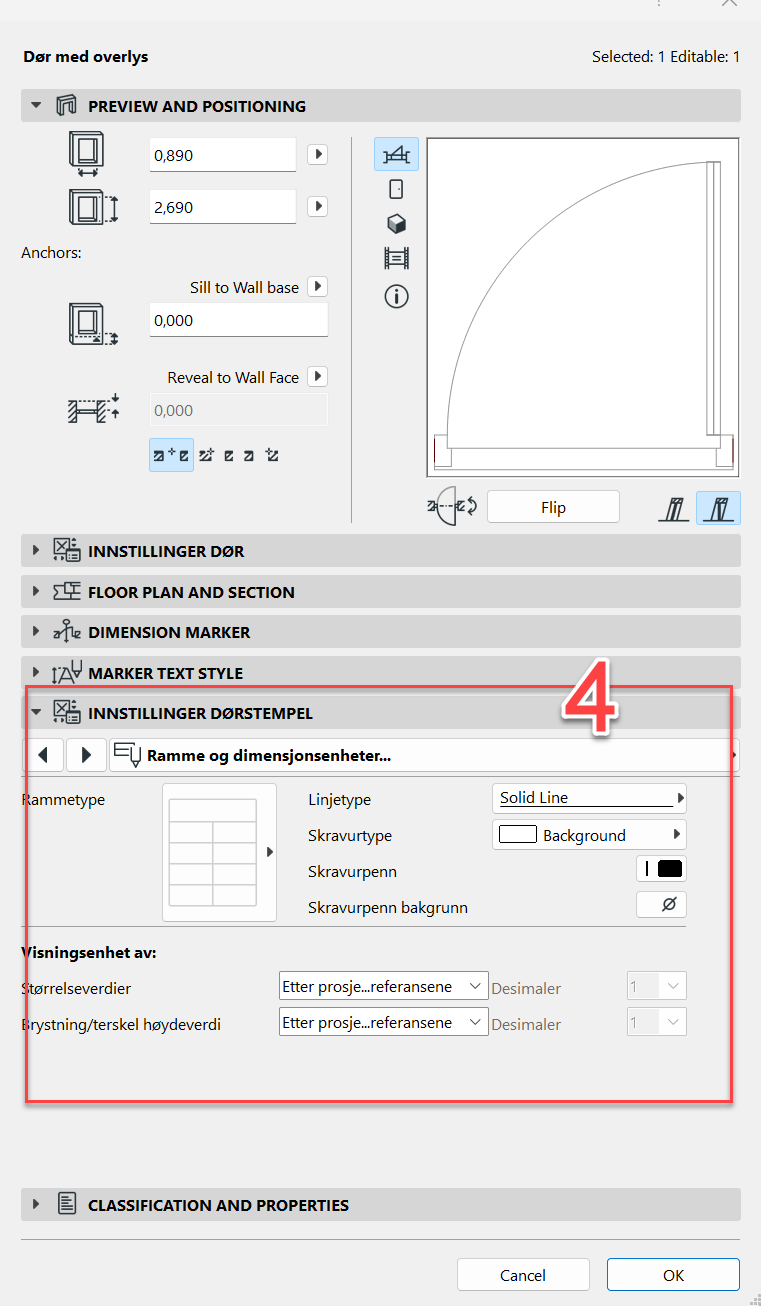761x1306 pixels.
Task: Go to next door stamp settings page
Action: click(x=86, y=755)
